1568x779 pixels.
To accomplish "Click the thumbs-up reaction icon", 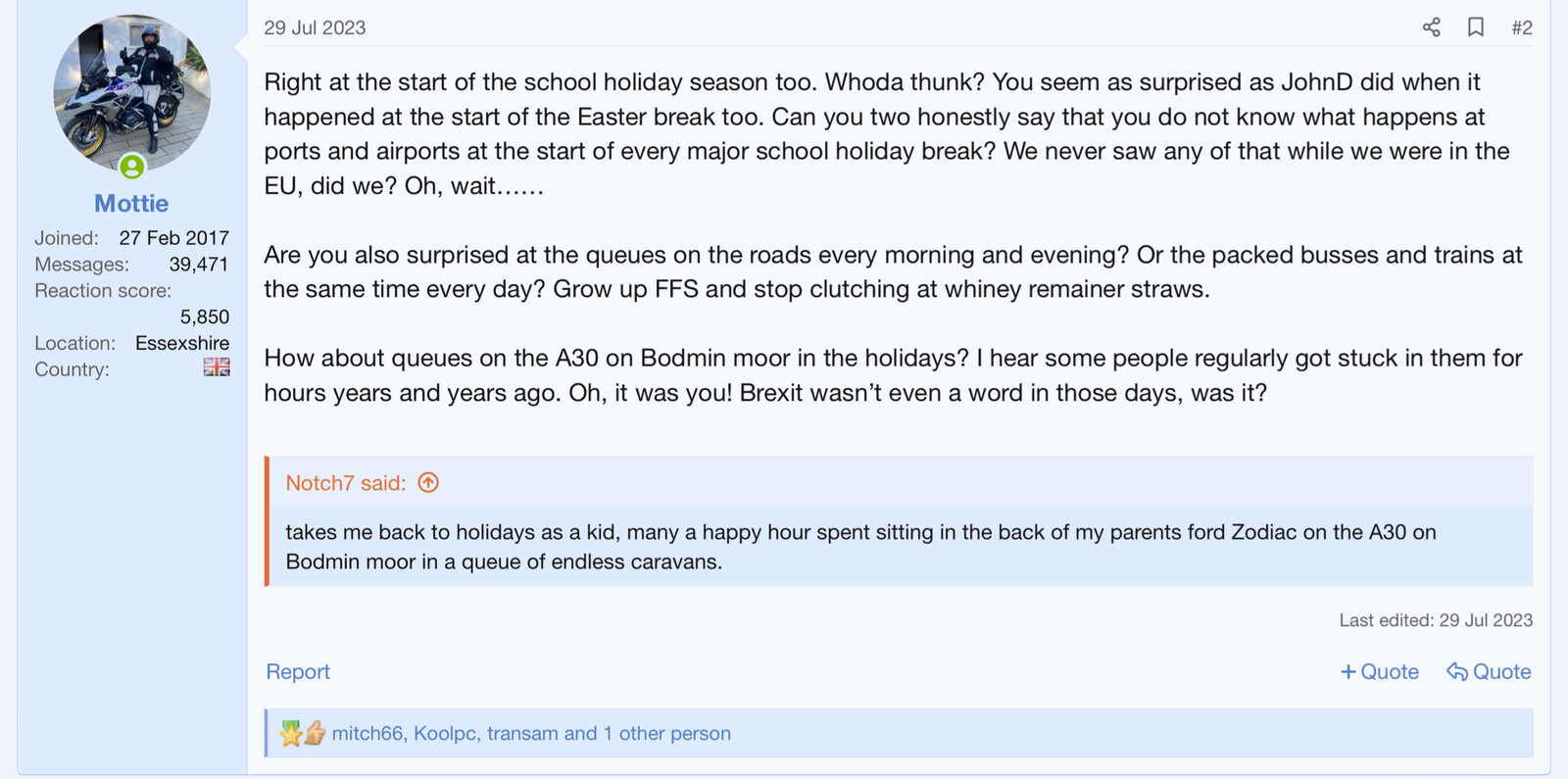I will [x=314, y=733].
